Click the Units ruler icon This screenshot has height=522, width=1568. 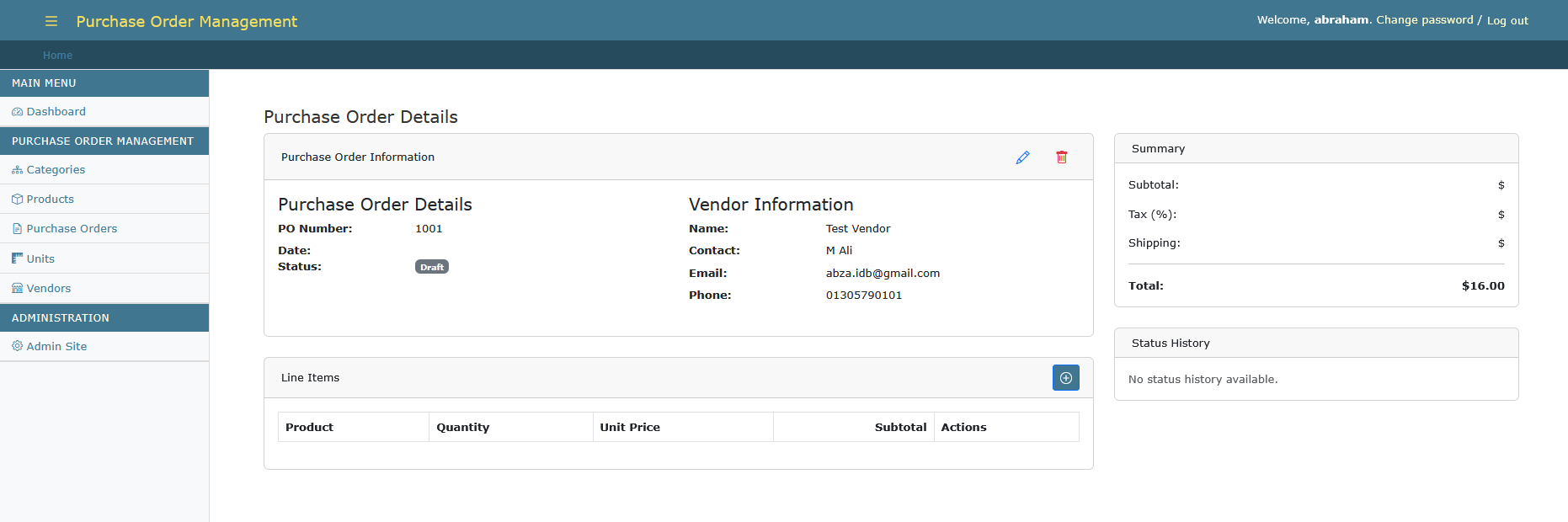tap(17, 258)
